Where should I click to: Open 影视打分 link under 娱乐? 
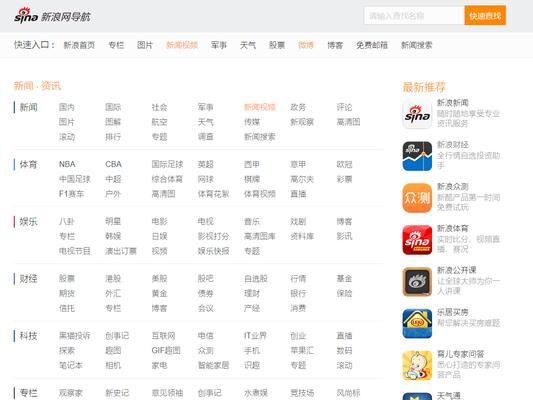(x=213, y=236)
